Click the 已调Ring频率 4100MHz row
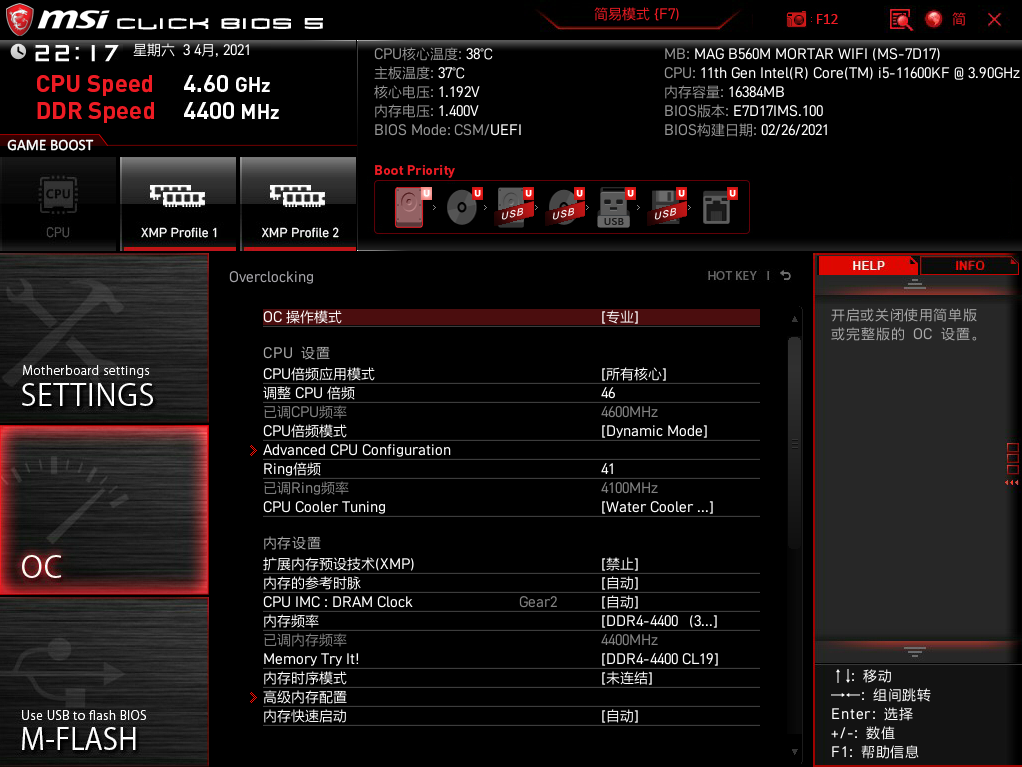Screen dimensions: 1022x767 click(x=511, y=488)
